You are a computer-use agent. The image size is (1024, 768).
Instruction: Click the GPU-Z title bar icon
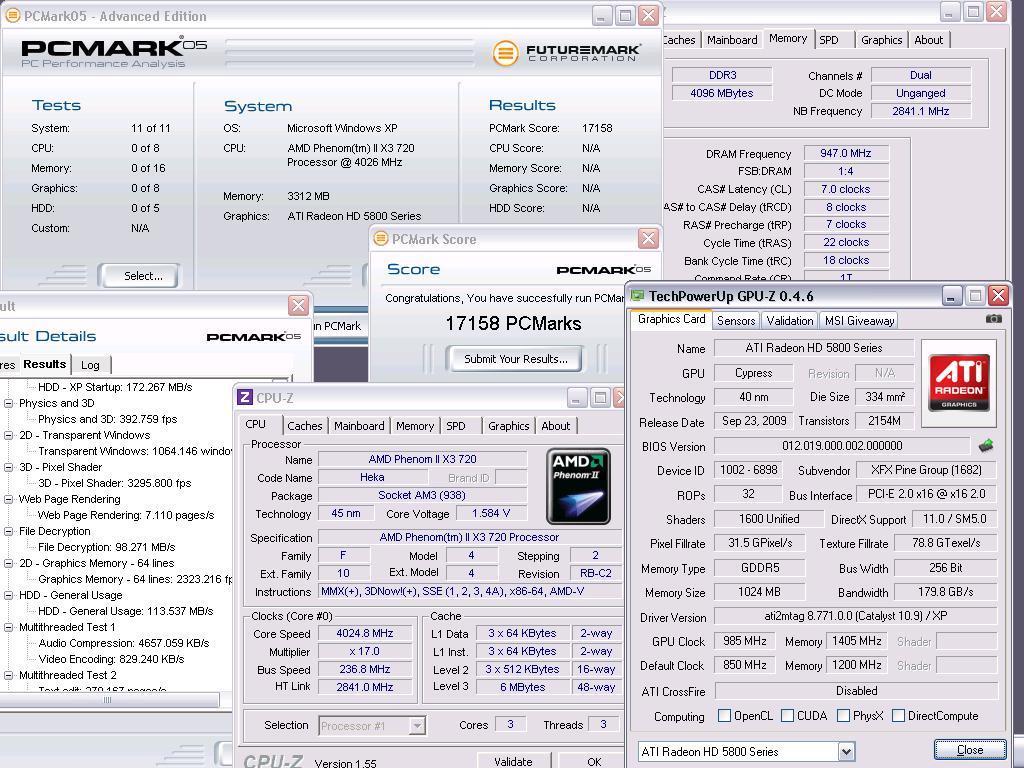(x=638, y=296)
